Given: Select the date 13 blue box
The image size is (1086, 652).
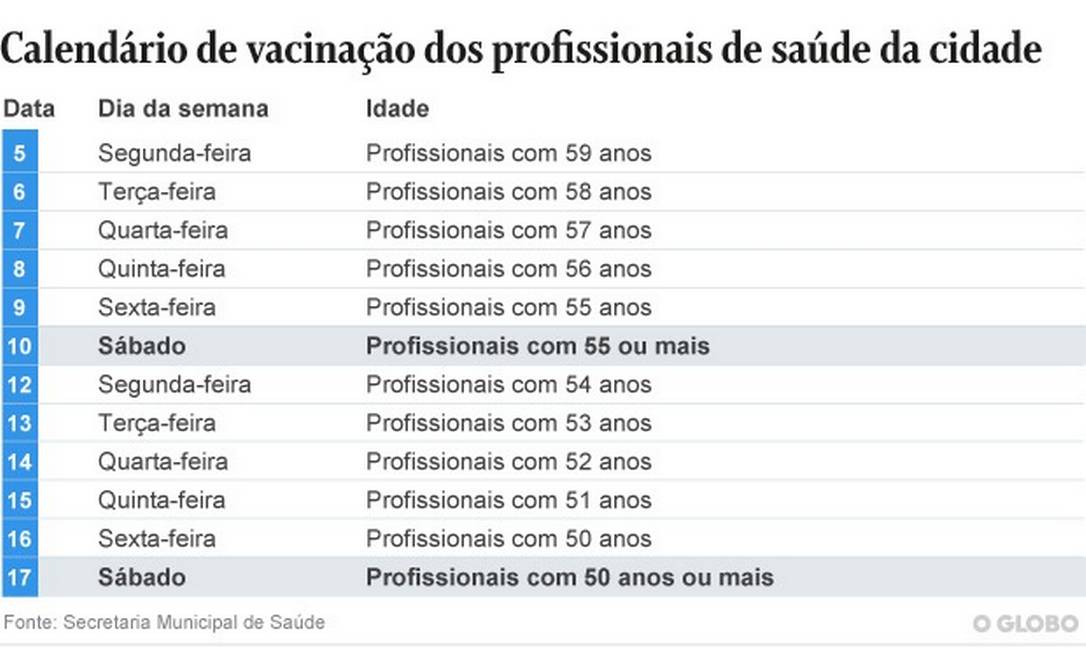Looking at the screenshot, I should tap(20, 423).
